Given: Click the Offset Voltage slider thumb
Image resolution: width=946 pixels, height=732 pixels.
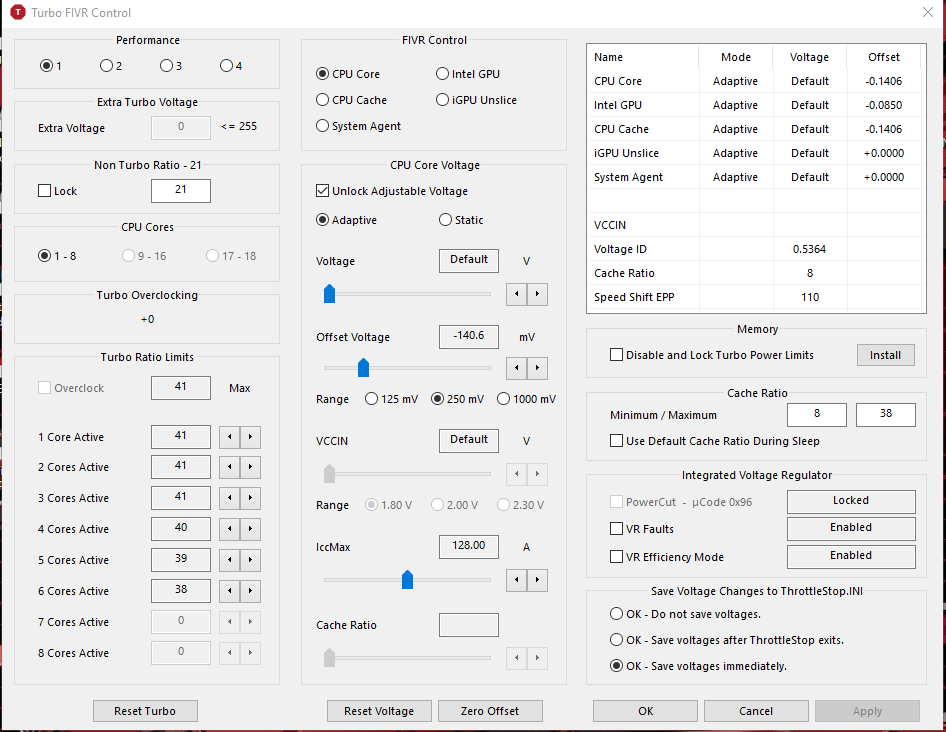Looking at the screenshot, I should click(x=363, y=368).
